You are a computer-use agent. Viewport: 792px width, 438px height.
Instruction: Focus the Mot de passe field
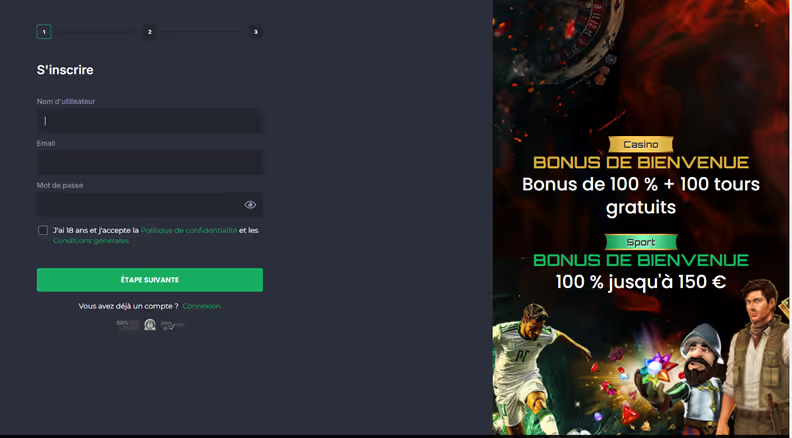(x=150, y=205)
